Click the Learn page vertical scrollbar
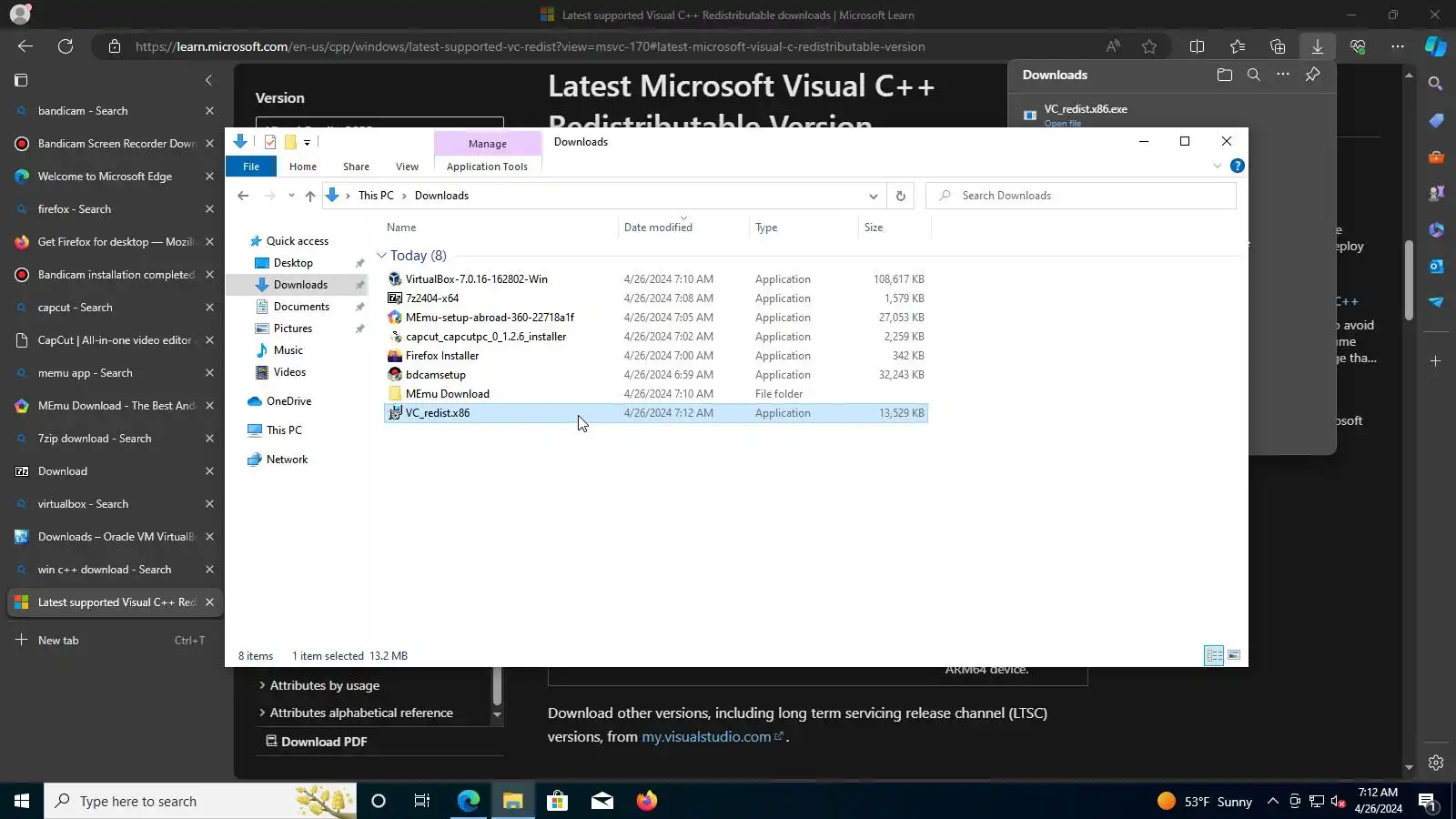Image resolution: width=1456 pixels, height=819 pixels. point(1409,278)
